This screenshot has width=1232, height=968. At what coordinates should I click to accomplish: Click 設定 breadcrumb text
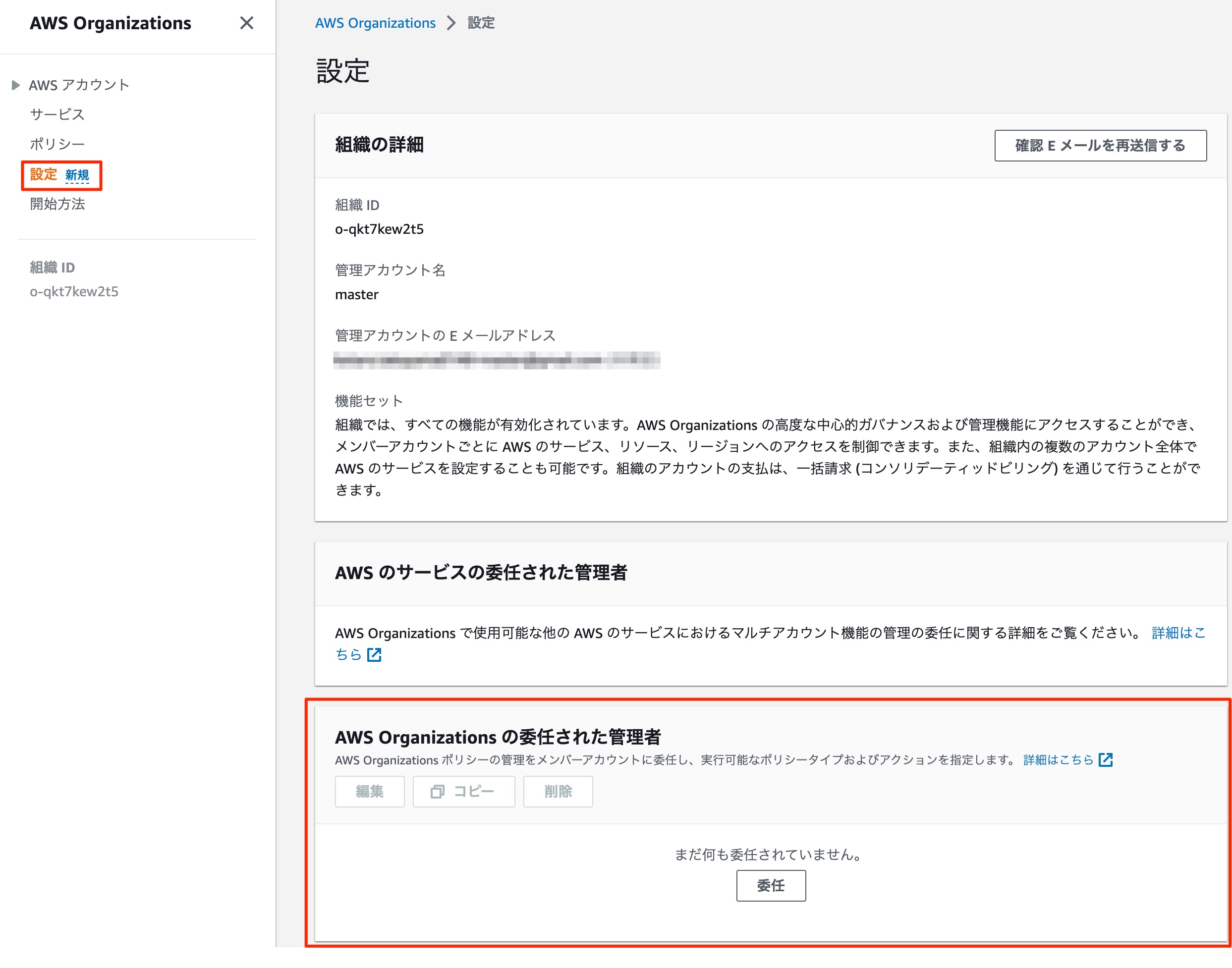(x=481, y=23)
